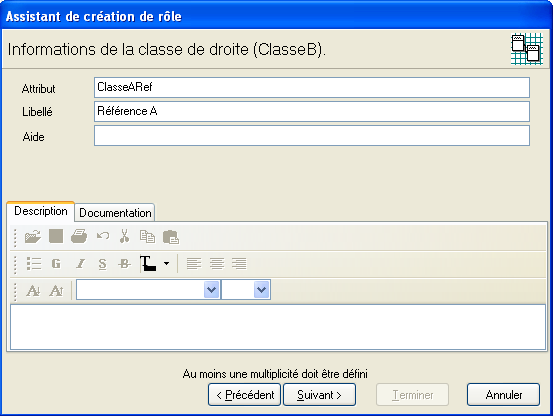Go to next step with Suivant
Screen dimensions: 553x416
(320, 395)
